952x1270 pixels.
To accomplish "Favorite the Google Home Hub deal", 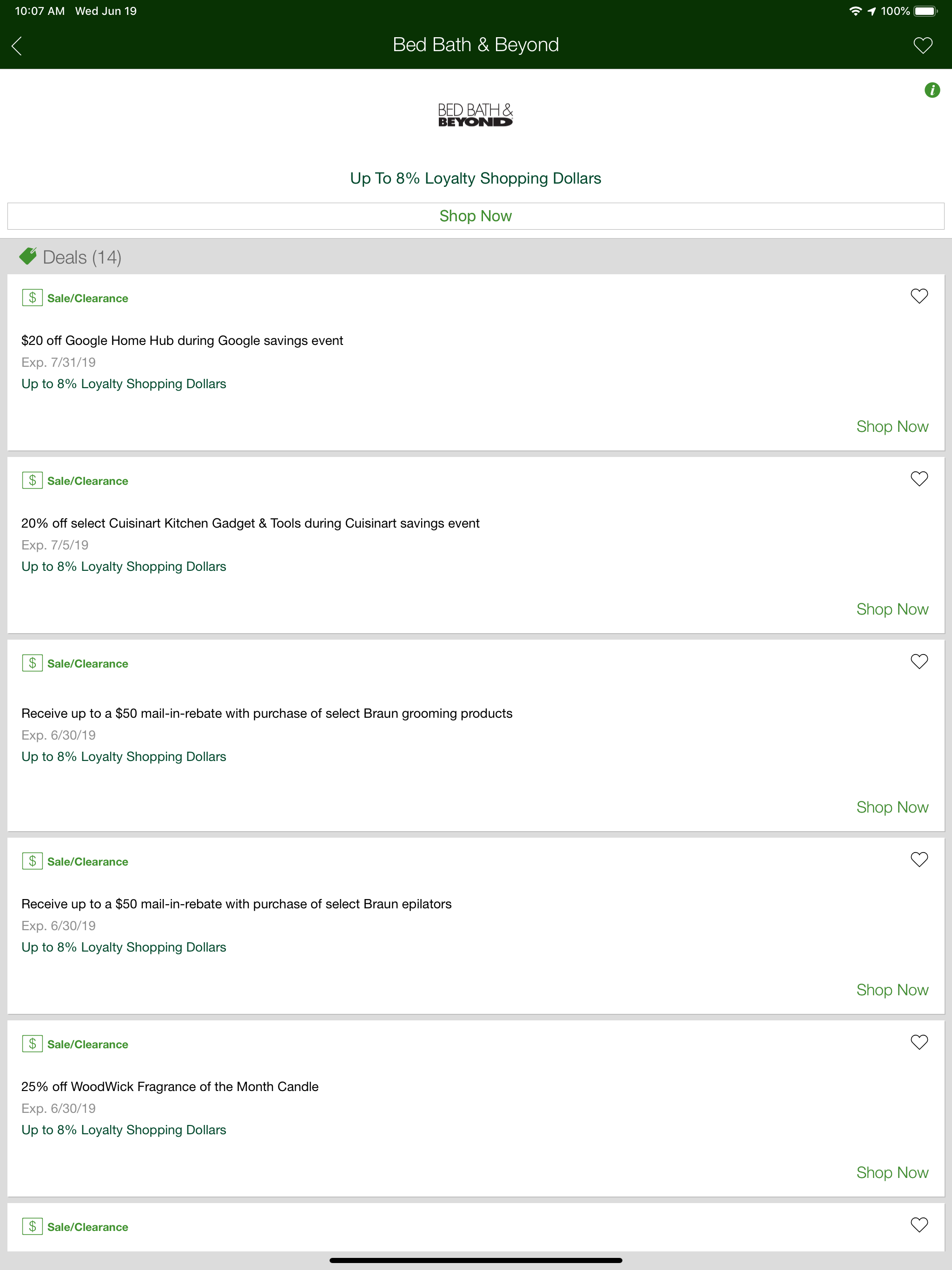I will pyautogui.click(x=919, y=296).
